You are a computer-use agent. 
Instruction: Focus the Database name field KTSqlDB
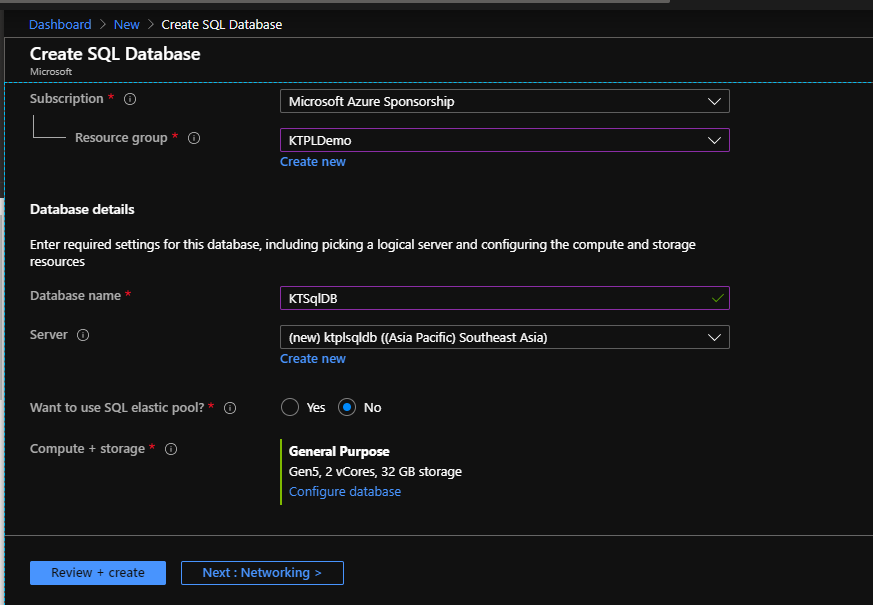click(x=504, y=298)
